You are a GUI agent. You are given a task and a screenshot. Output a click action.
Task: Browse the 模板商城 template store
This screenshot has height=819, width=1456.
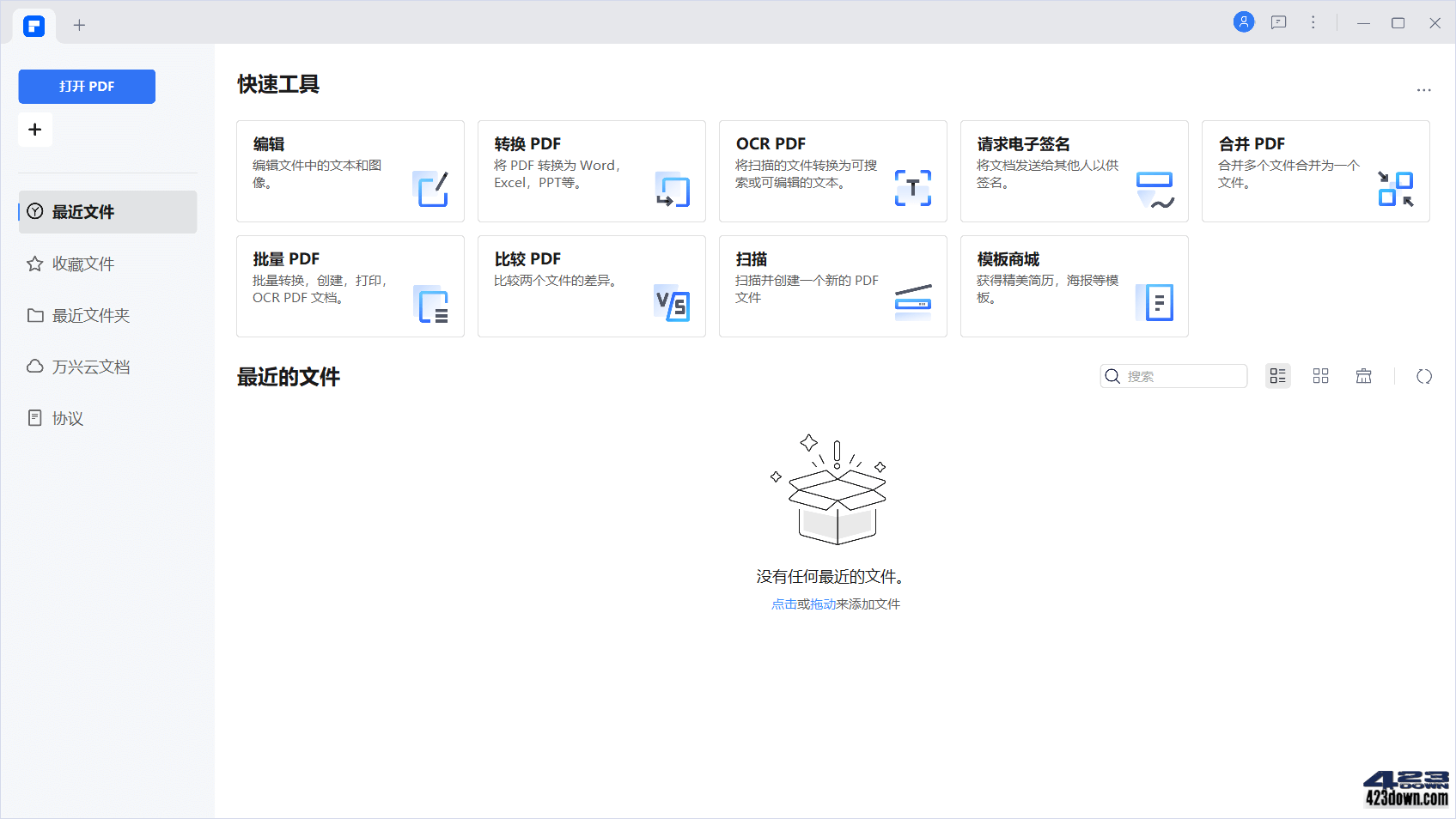pyautogui.click(x=1073, y=286)
